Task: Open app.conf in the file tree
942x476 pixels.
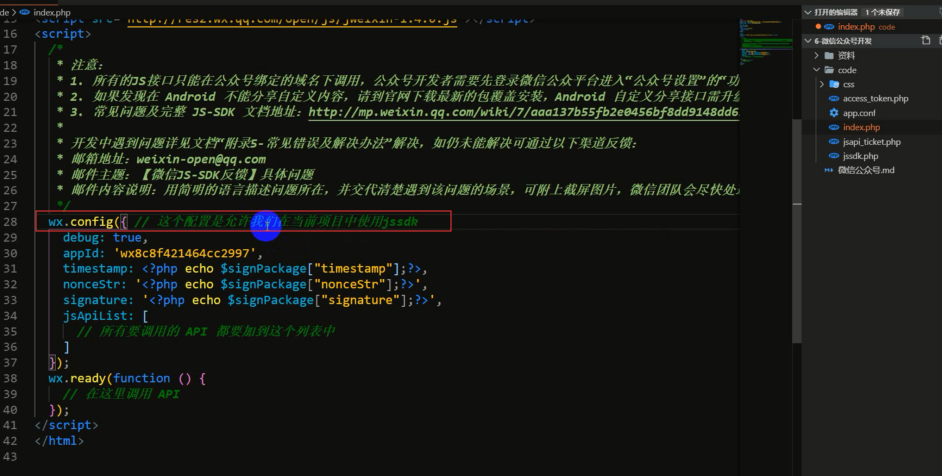Action: click(859, 113)
